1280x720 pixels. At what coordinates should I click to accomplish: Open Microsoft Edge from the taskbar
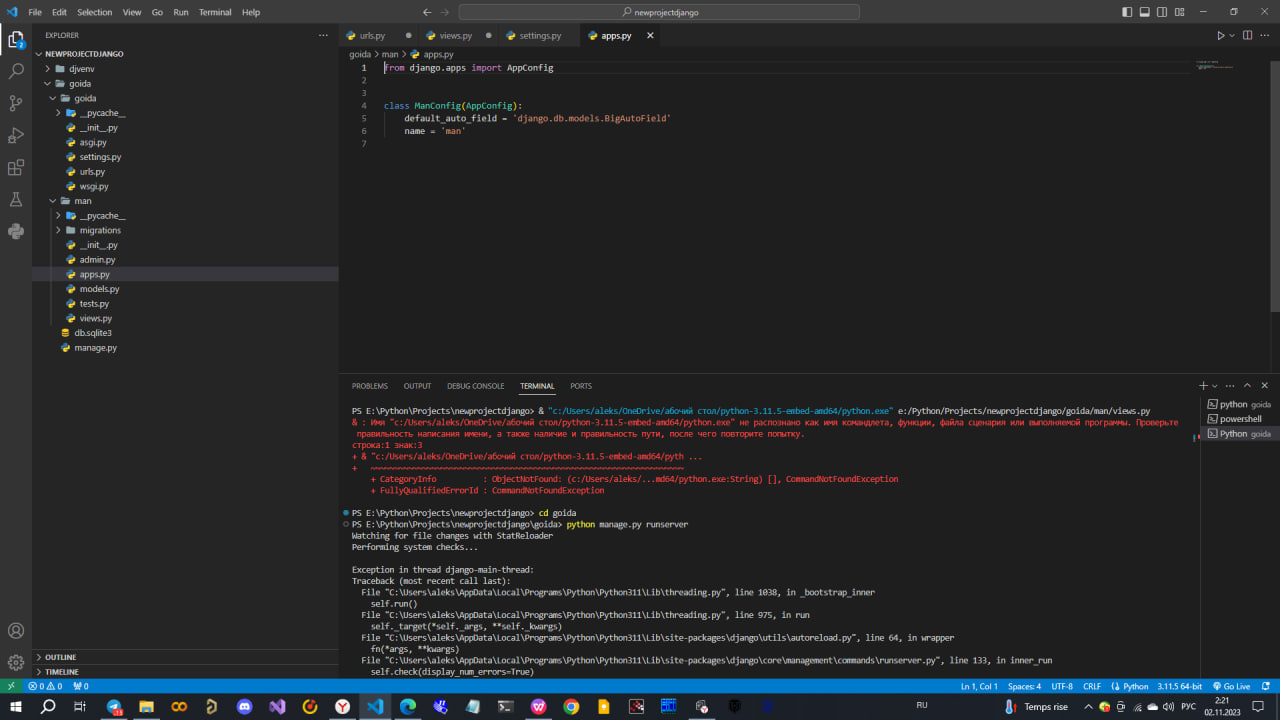tap(408, 706)
